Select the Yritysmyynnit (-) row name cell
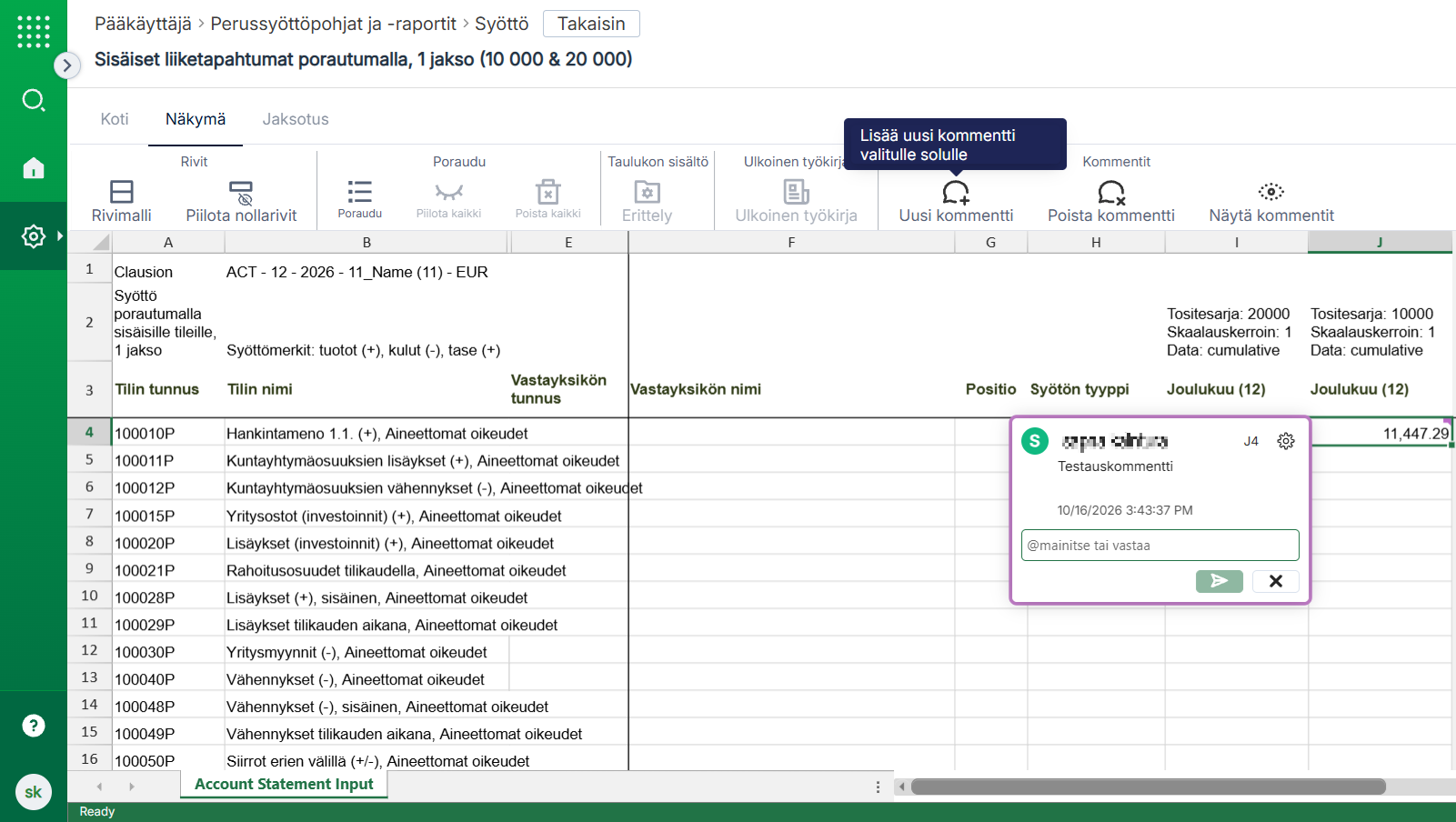The image size is (1456, 822). (367, 652)
